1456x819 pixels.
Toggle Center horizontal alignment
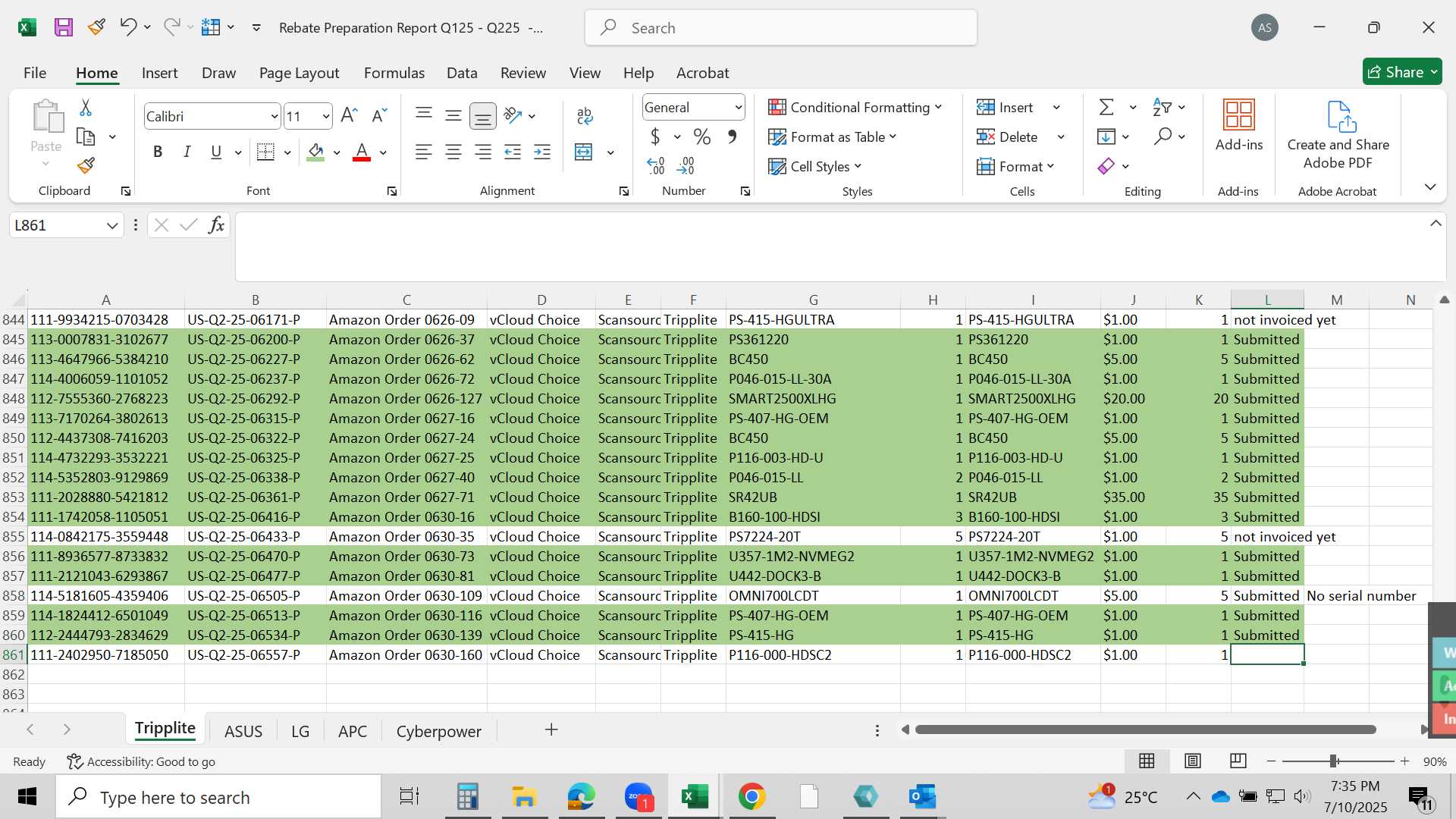tap(453, 152)
